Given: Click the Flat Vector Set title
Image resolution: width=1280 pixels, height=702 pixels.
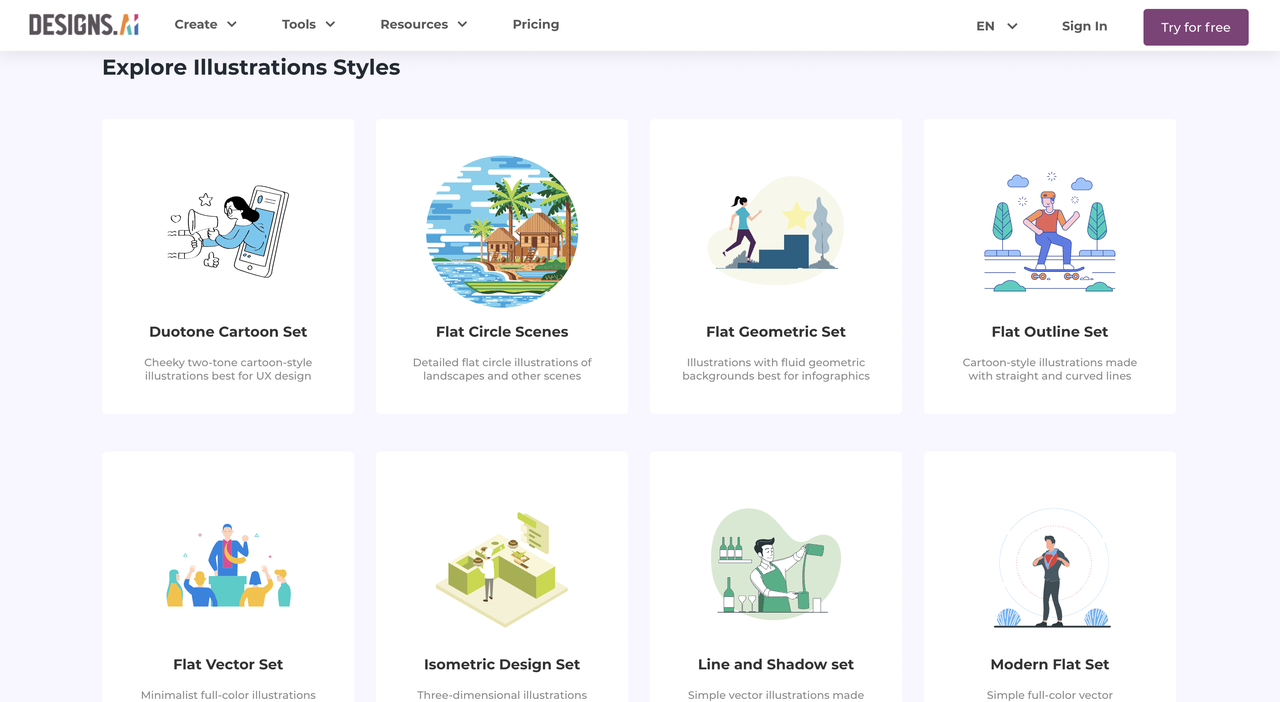Looking at the screenshot, I should (228, 665).
